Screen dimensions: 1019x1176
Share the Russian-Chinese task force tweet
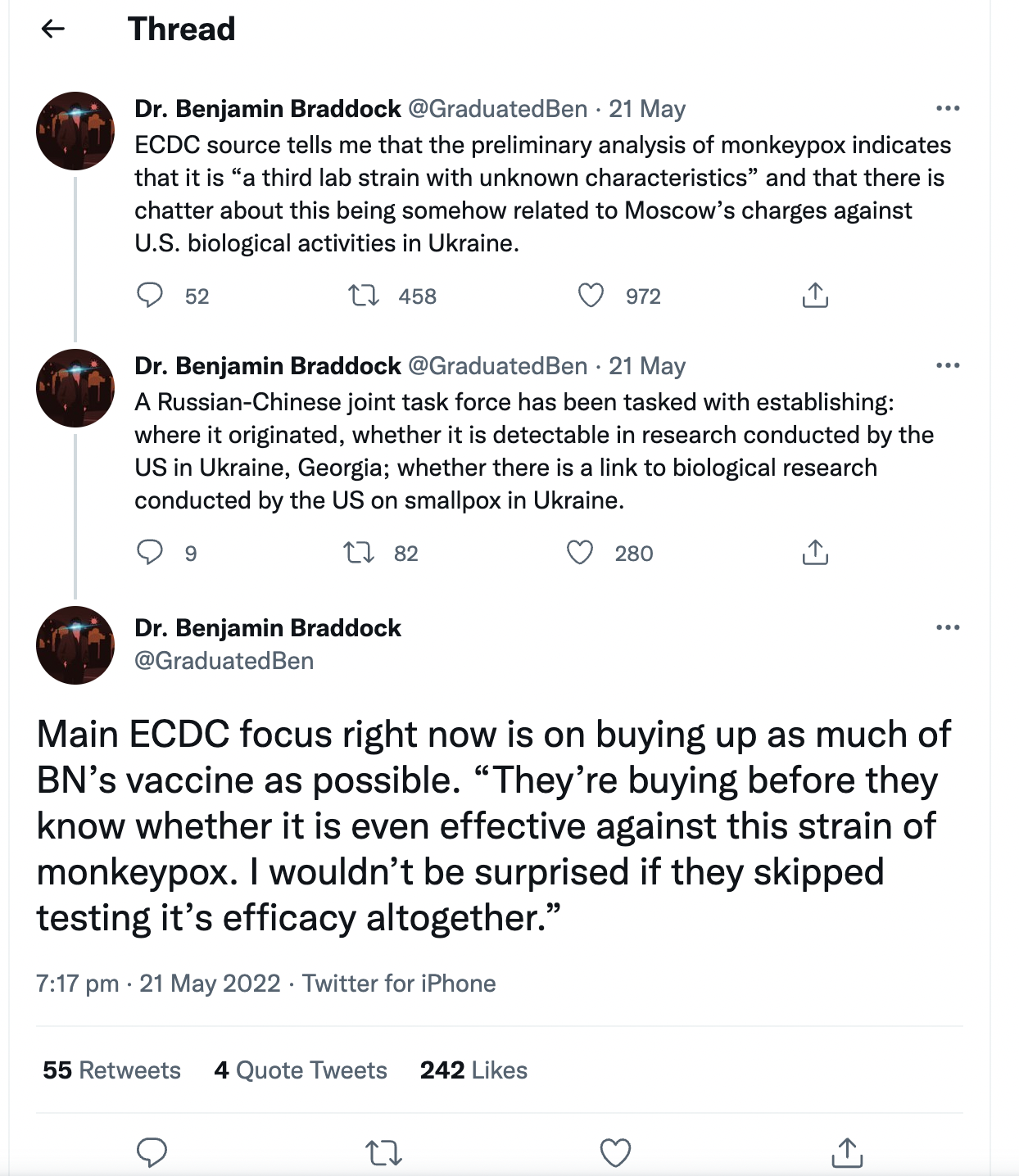pyautogui.click(x=815, y=553)
